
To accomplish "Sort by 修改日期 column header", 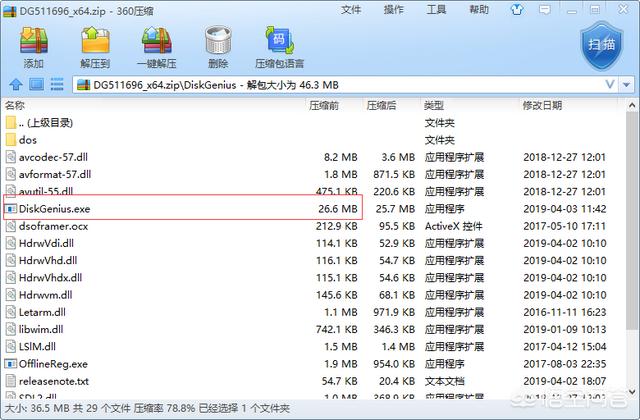I will [x=542, y=105].
